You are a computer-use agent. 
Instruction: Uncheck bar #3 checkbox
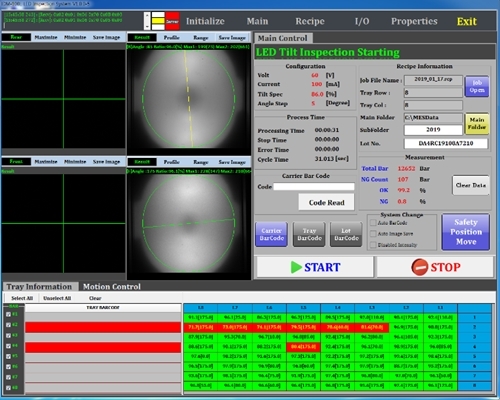pos(8,335)
